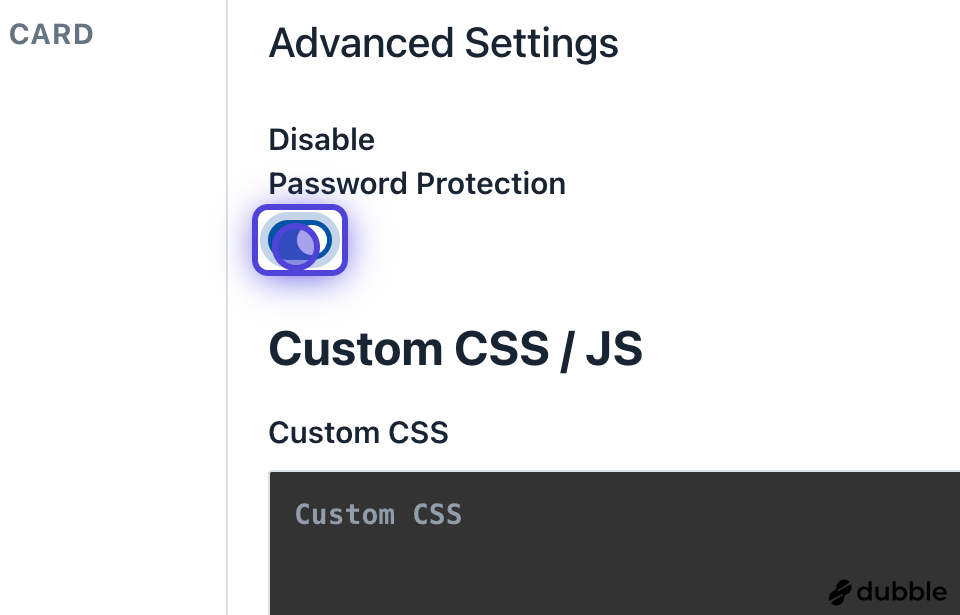The image size is (960, 615).
Task: Click the dubble logo icon
Action: (840, 592)
